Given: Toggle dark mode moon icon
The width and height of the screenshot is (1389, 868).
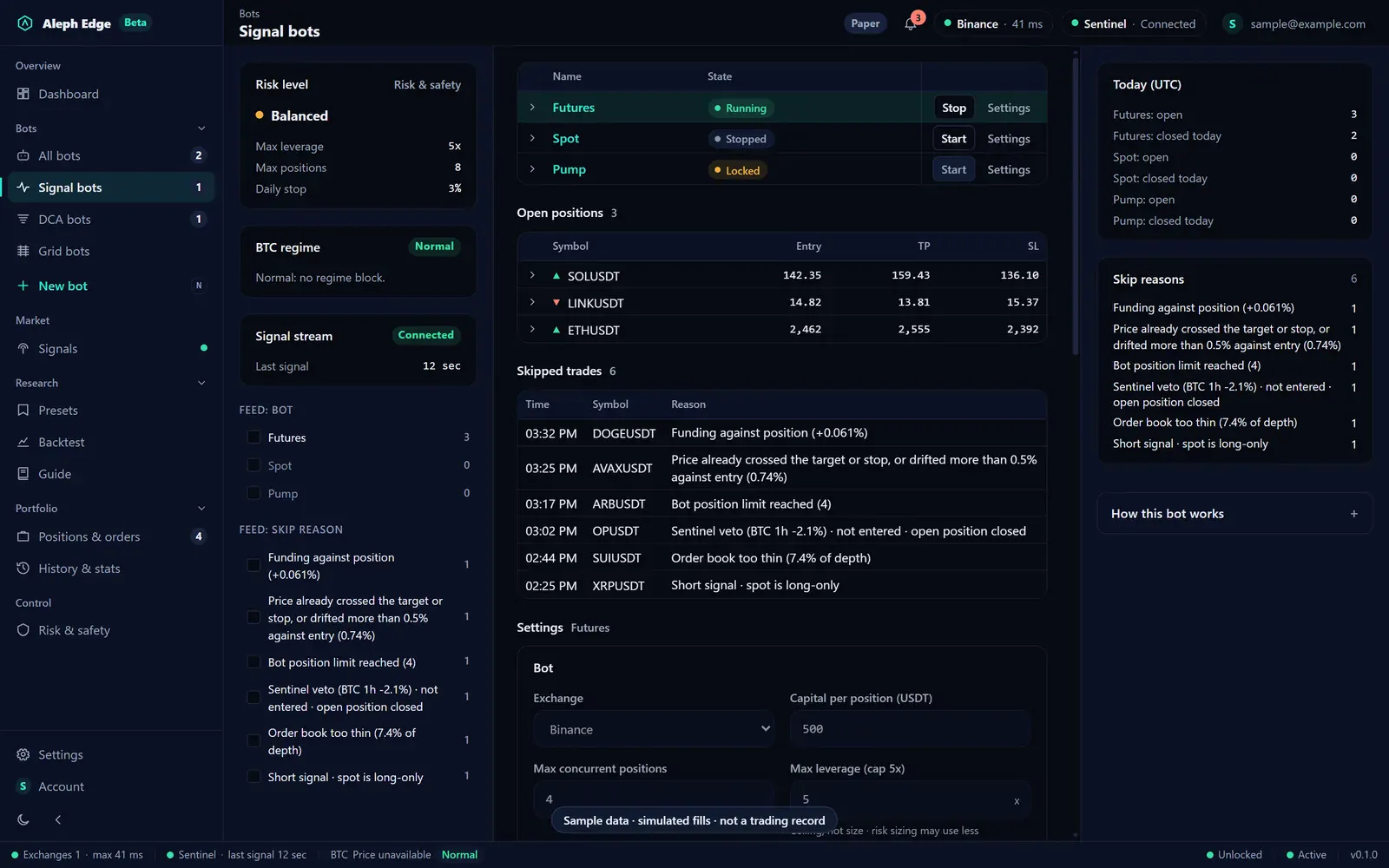Looking at the screenshot, I should coord(23,819).
